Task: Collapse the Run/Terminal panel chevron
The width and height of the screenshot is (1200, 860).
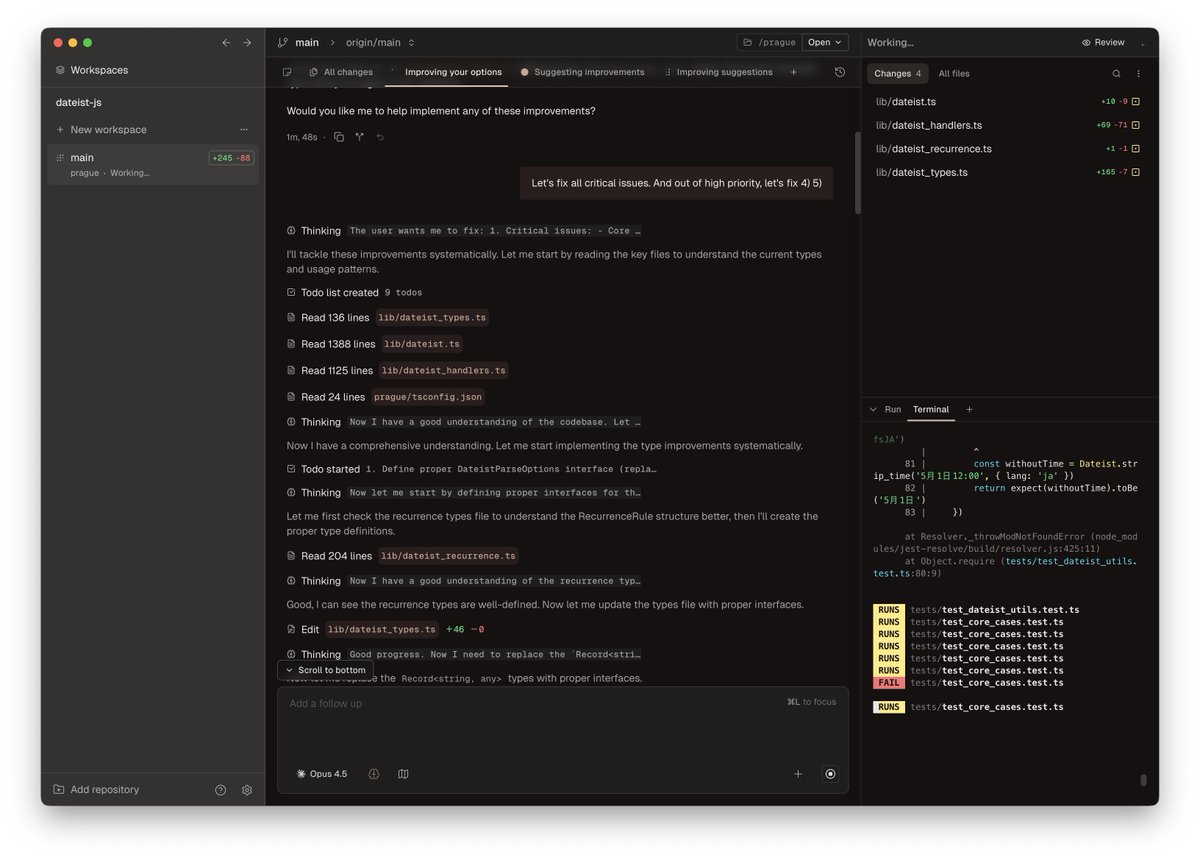Action: point(873,409)
